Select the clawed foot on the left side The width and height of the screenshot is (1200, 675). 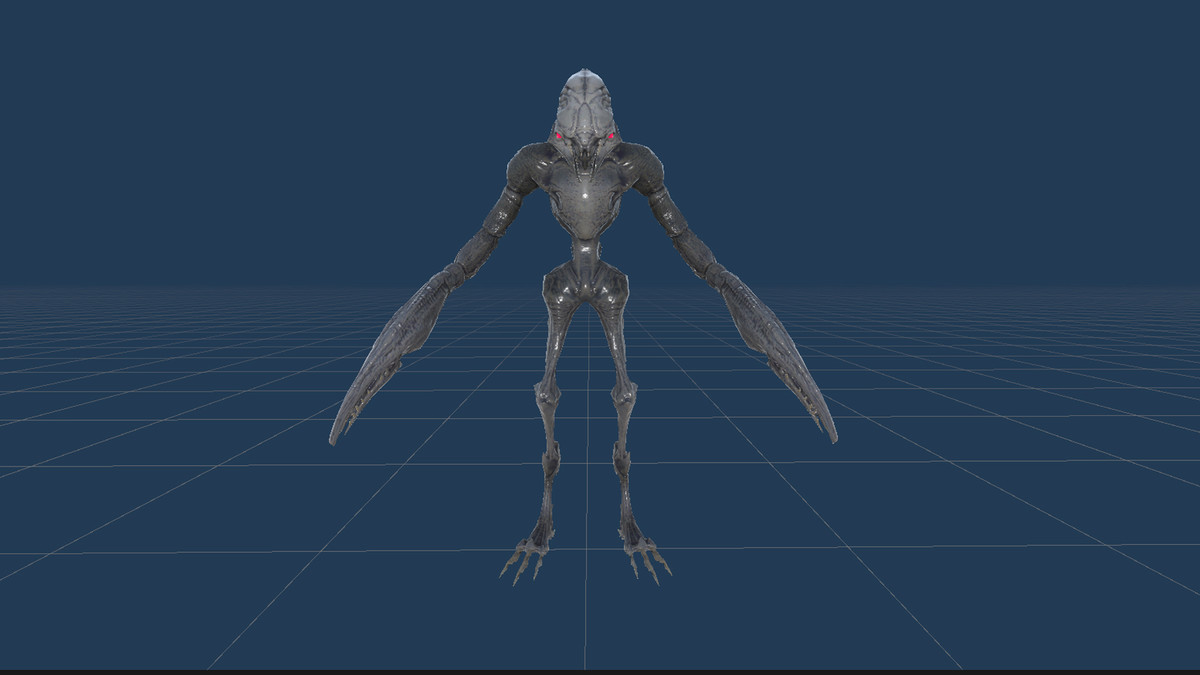pos(526,557)
